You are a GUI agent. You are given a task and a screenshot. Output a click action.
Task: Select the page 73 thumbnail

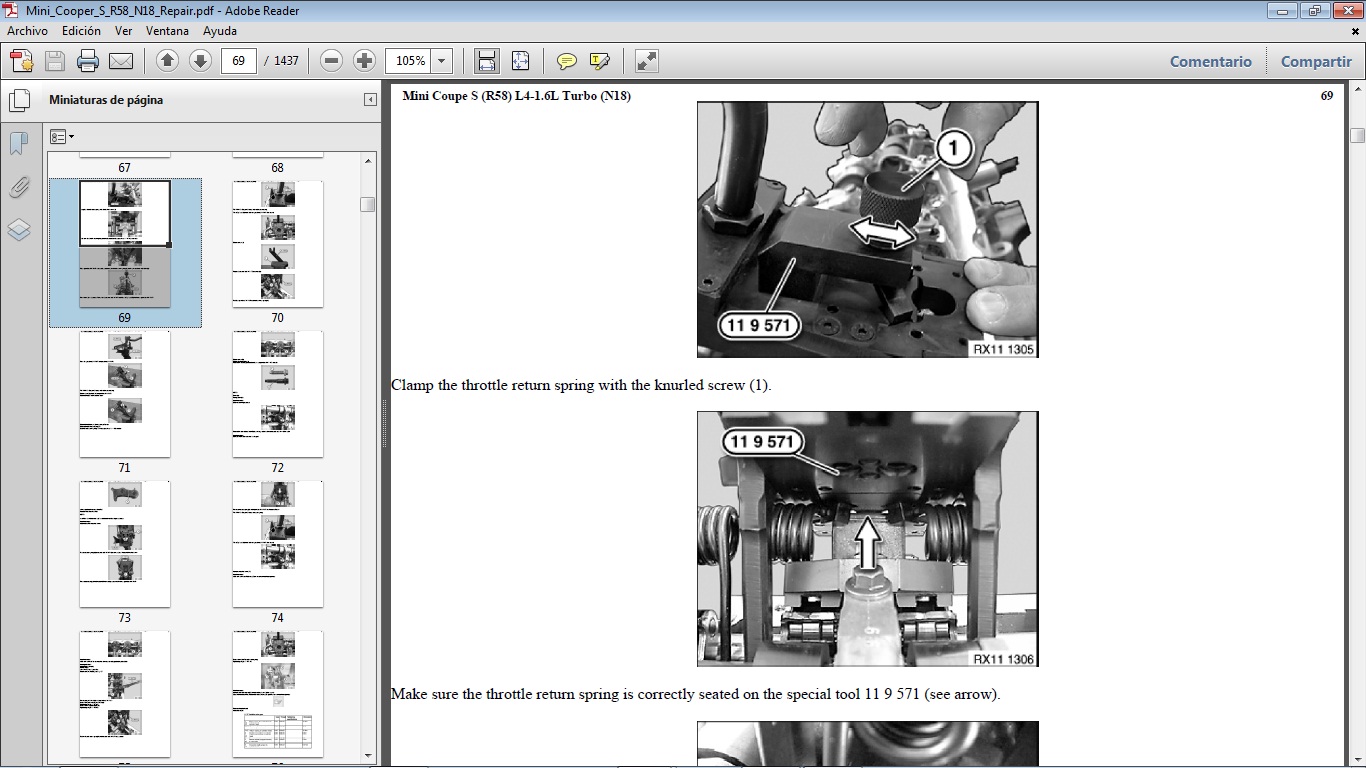125,544
